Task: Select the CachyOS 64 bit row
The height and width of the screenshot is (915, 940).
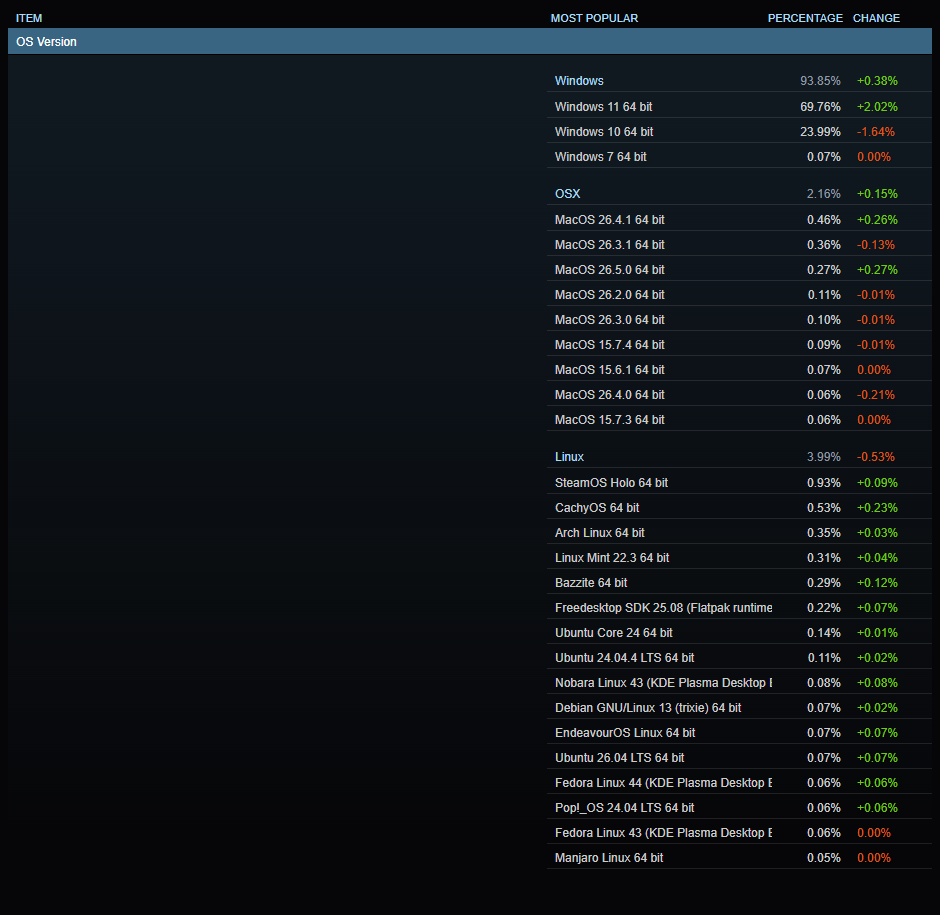Action: pyautogui.click(x=739, y=507)
